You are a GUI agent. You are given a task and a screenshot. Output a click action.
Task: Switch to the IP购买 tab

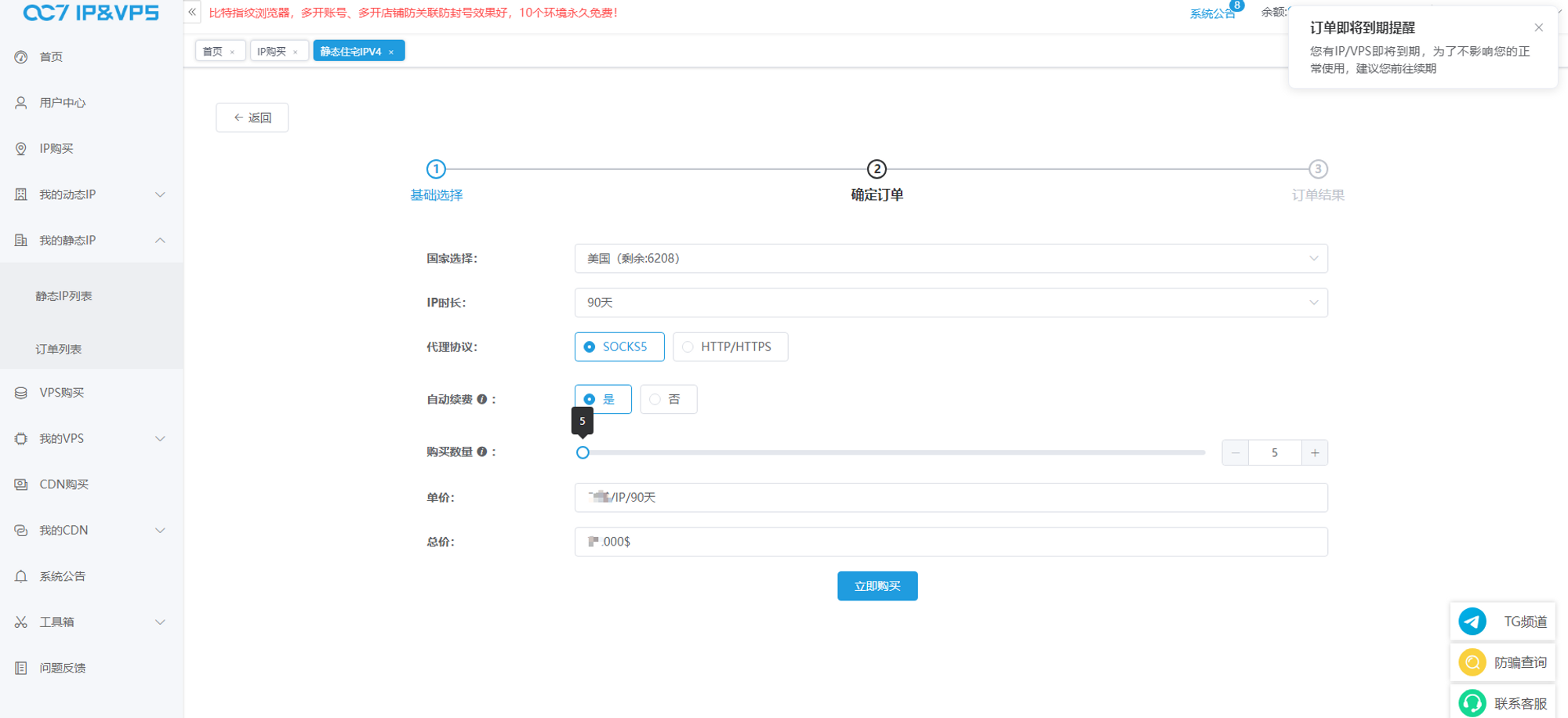point(274,50)
